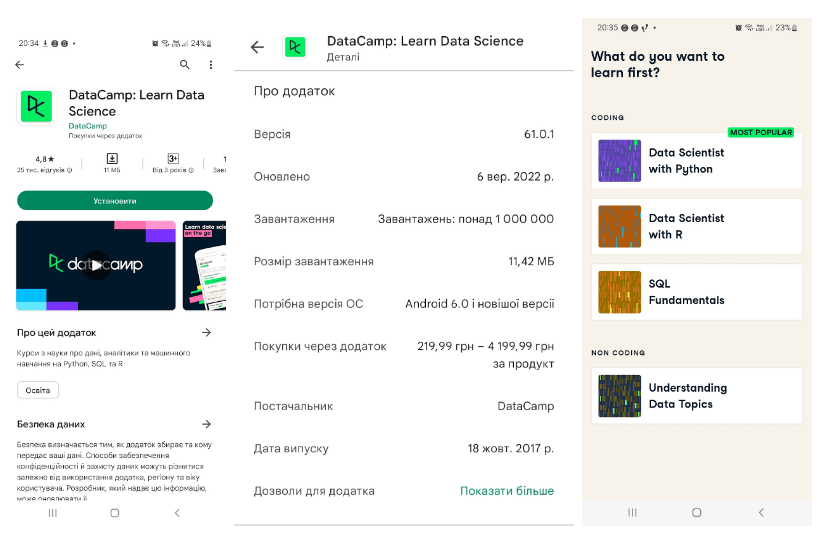This screenshot has width=824, height=537.
Task: Tap the DataCamp app logo icon
Action: (x=36, y=105)
